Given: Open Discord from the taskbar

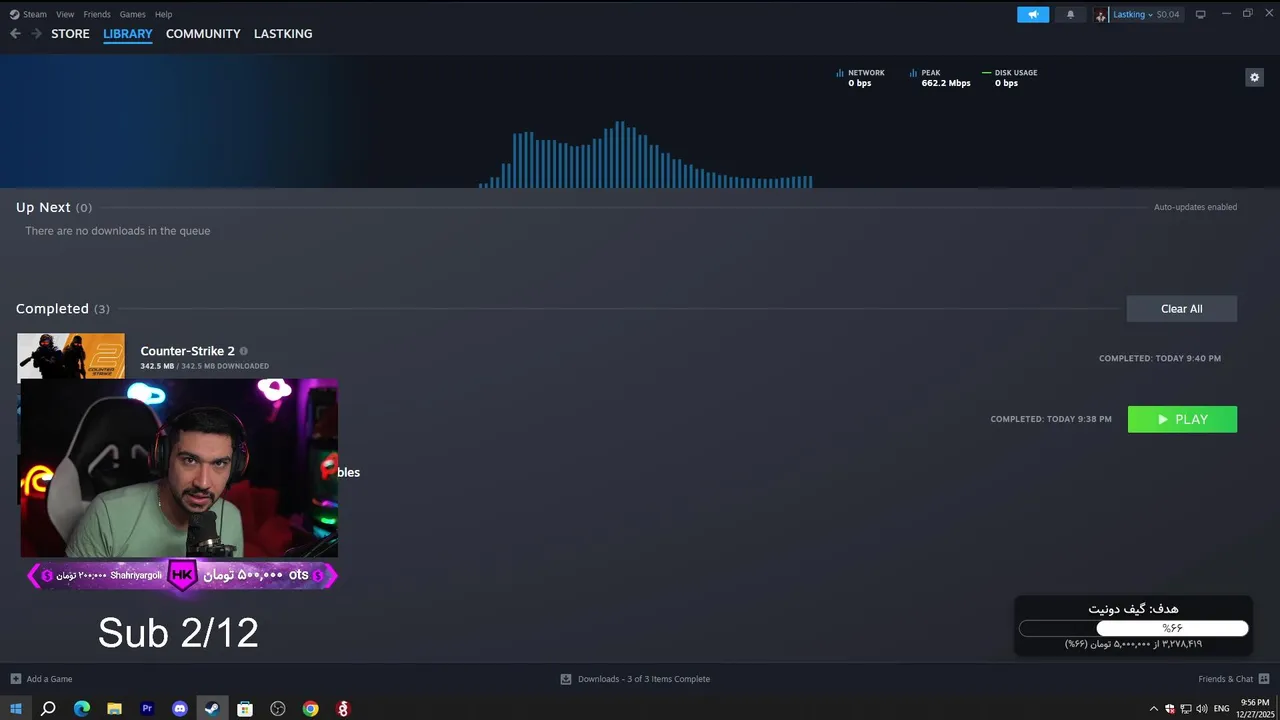Looking at the screenshot, I should point(180,709).
